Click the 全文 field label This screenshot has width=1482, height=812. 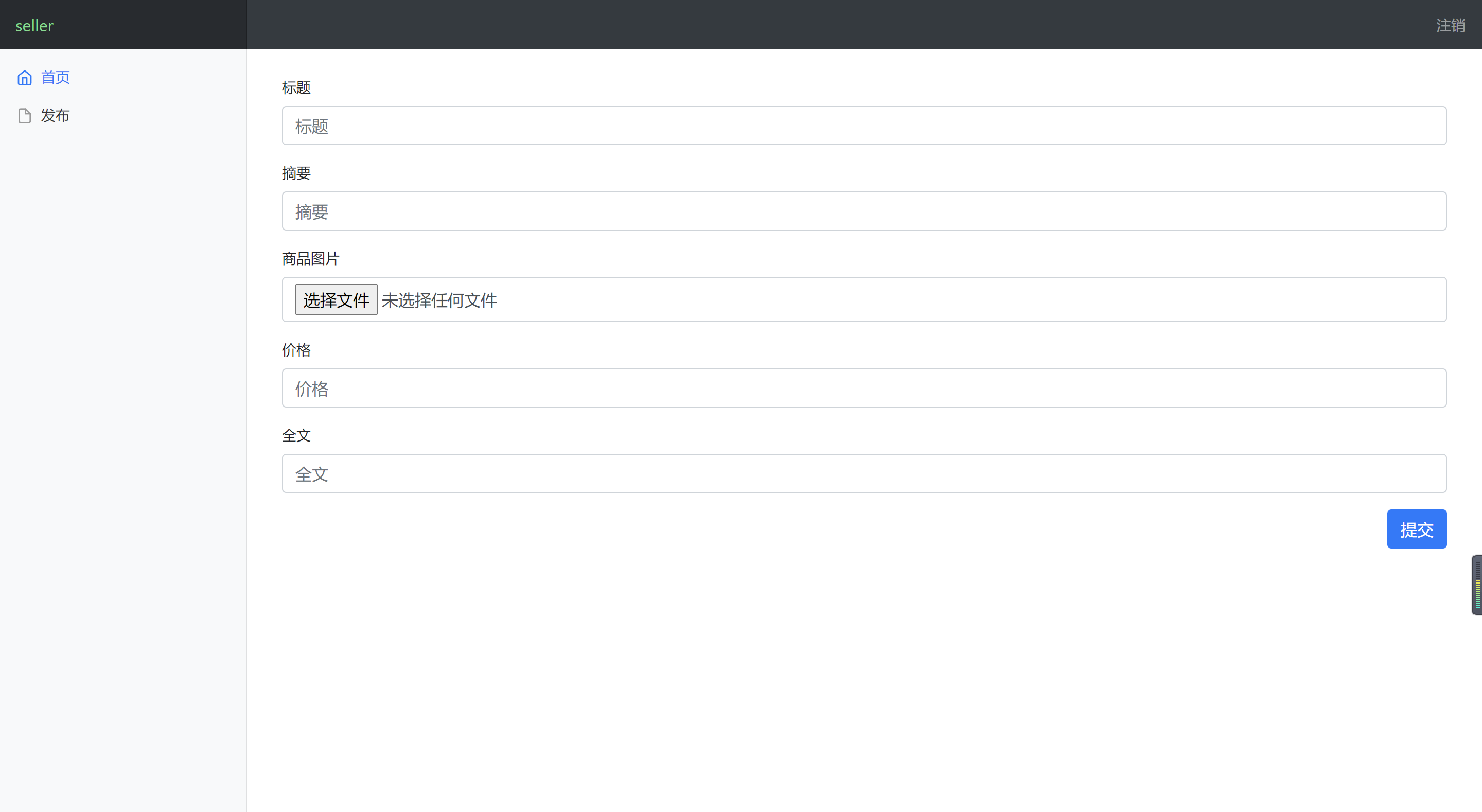(296, 436)
